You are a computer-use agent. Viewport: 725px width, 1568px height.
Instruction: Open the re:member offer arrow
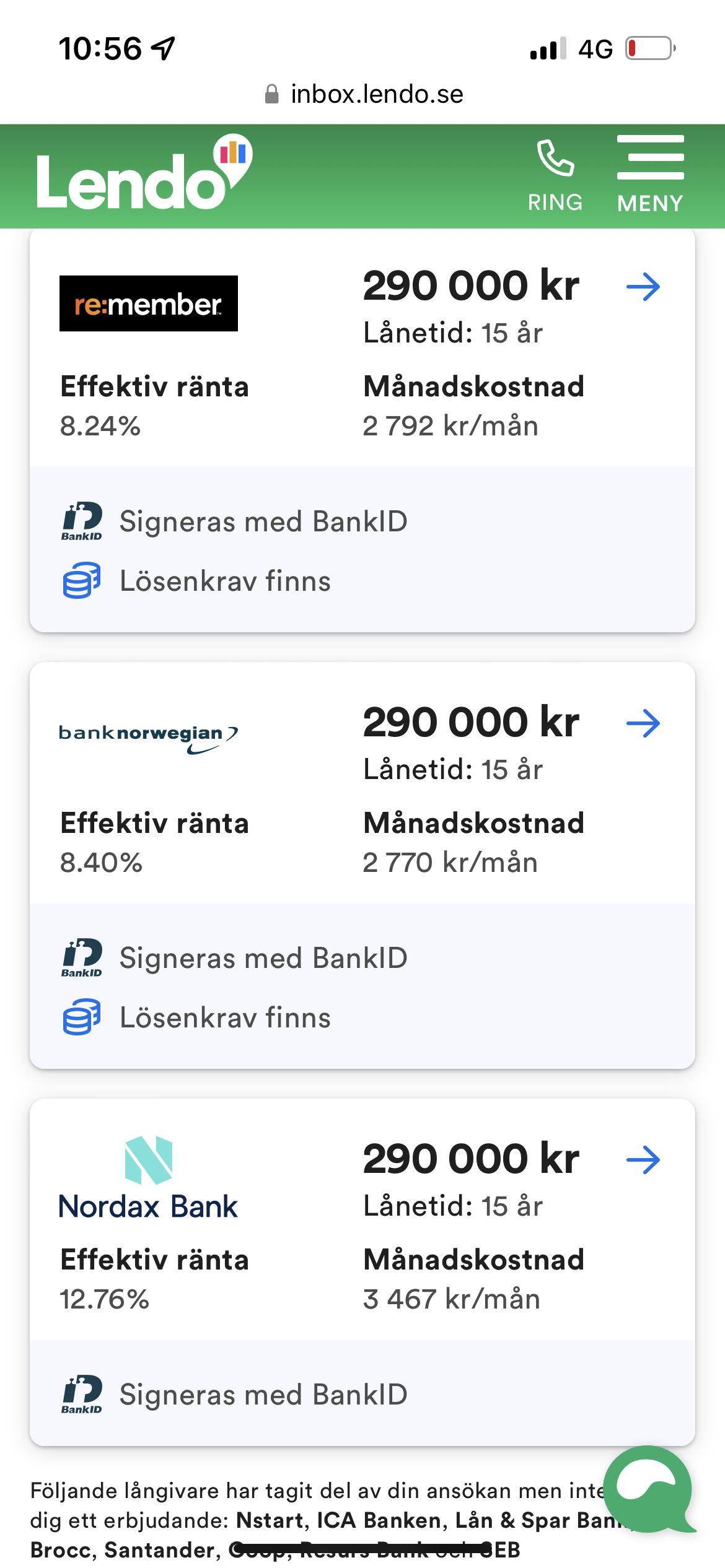pos(643,287)
